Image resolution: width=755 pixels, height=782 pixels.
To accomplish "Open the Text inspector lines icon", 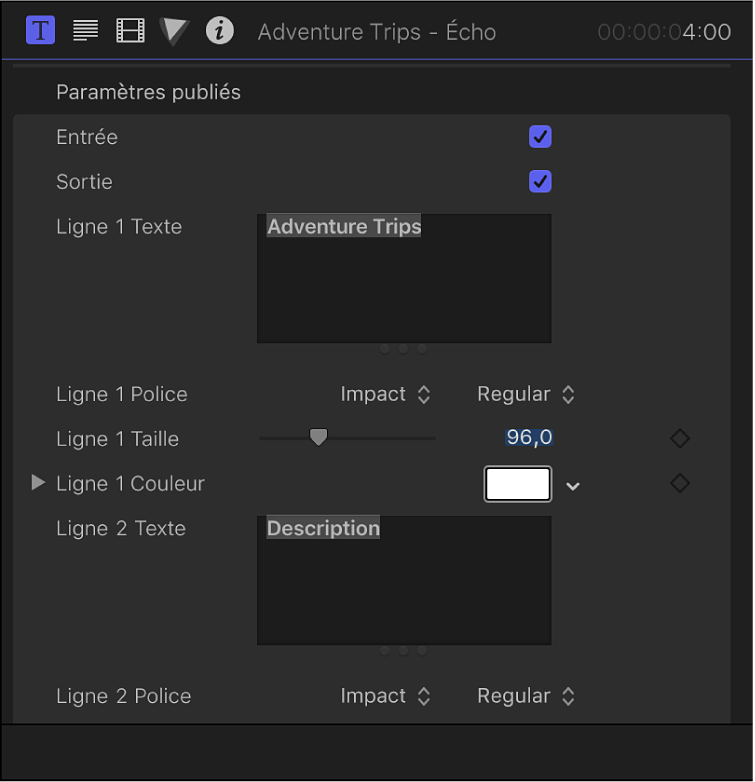I will 86,30.
